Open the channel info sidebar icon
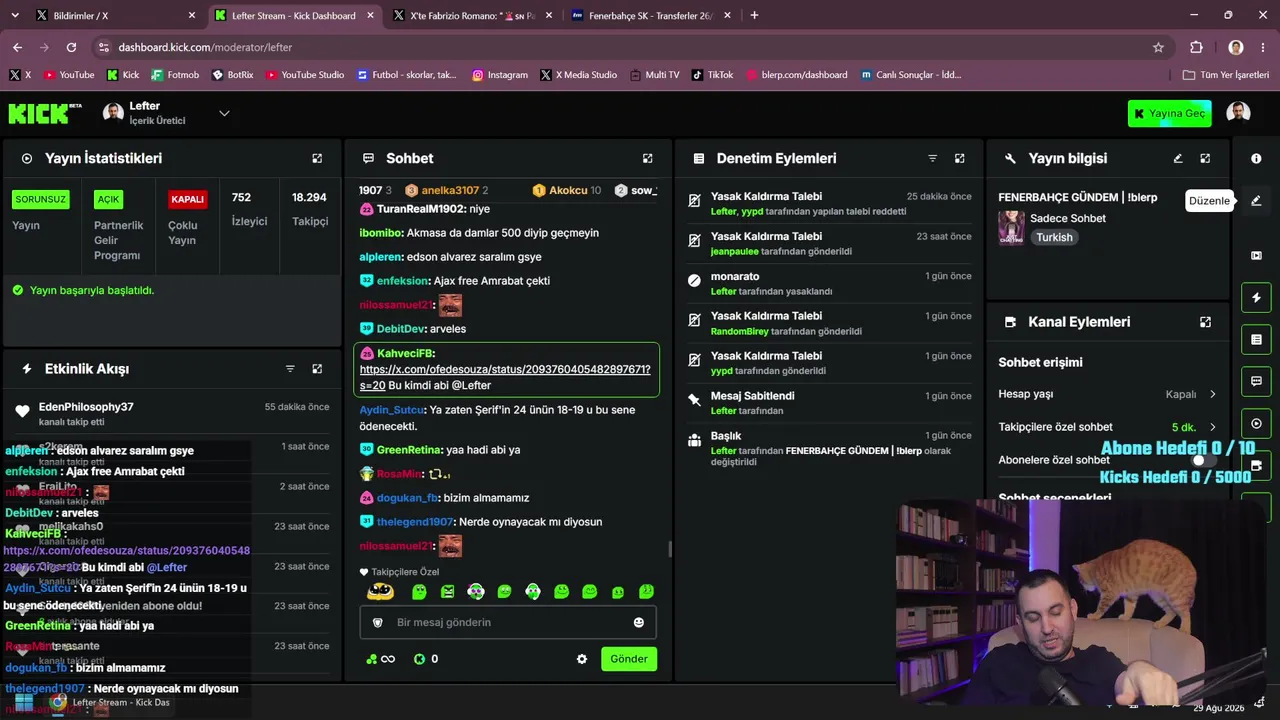The image size is (1280, 720). click(1256, 158)
